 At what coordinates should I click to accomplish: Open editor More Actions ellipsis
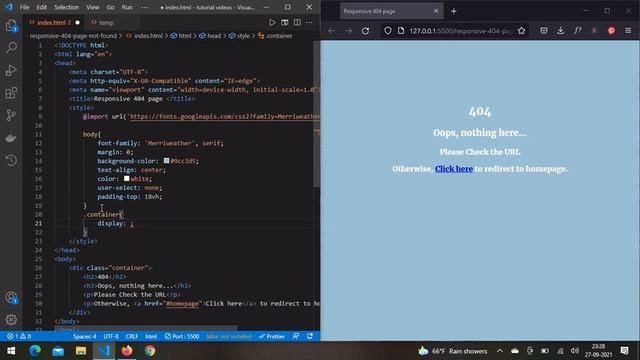[309, 22]
